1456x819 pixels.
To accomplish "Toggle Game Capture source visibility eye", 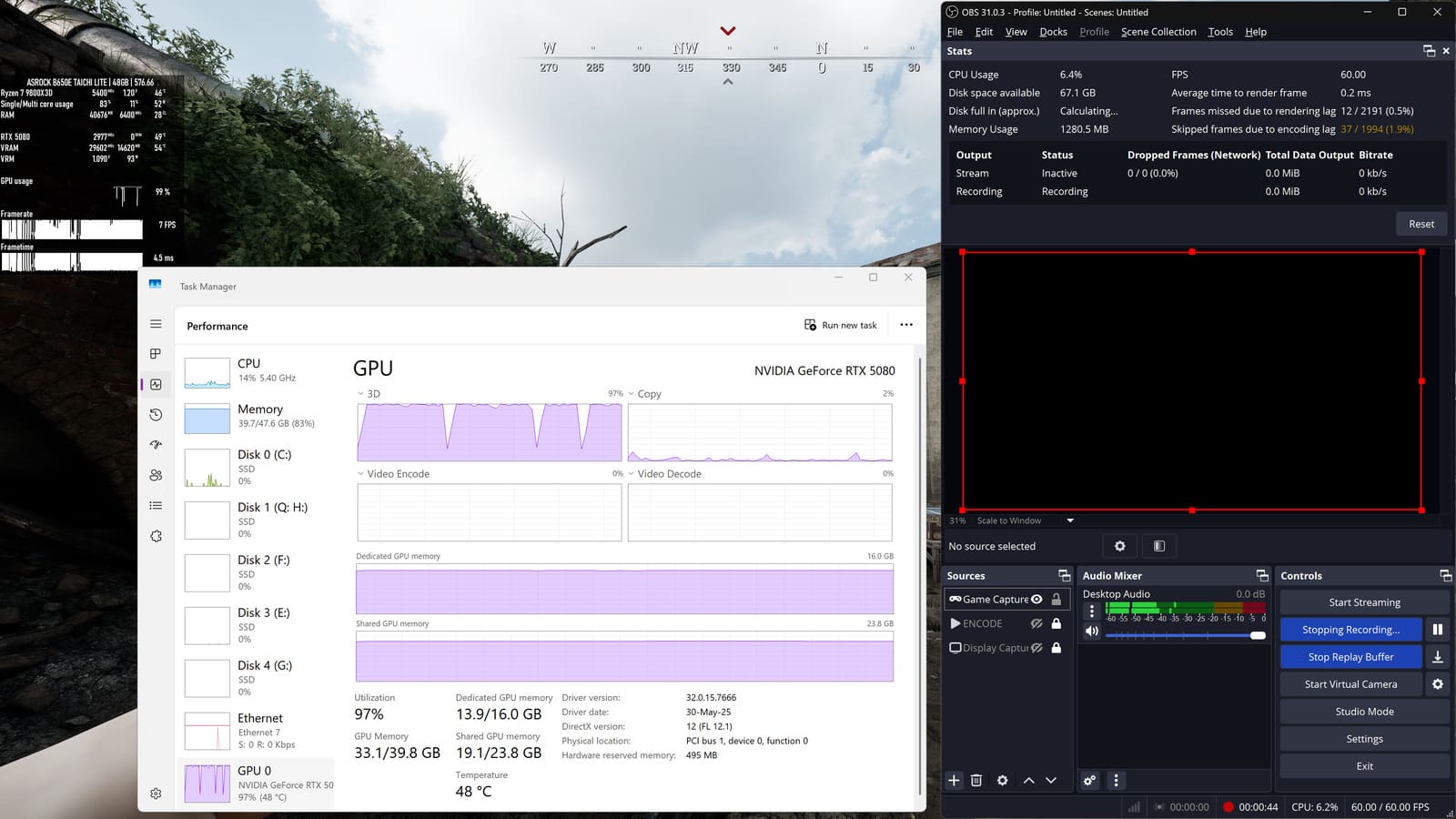I will click(x=1036, y=599).
